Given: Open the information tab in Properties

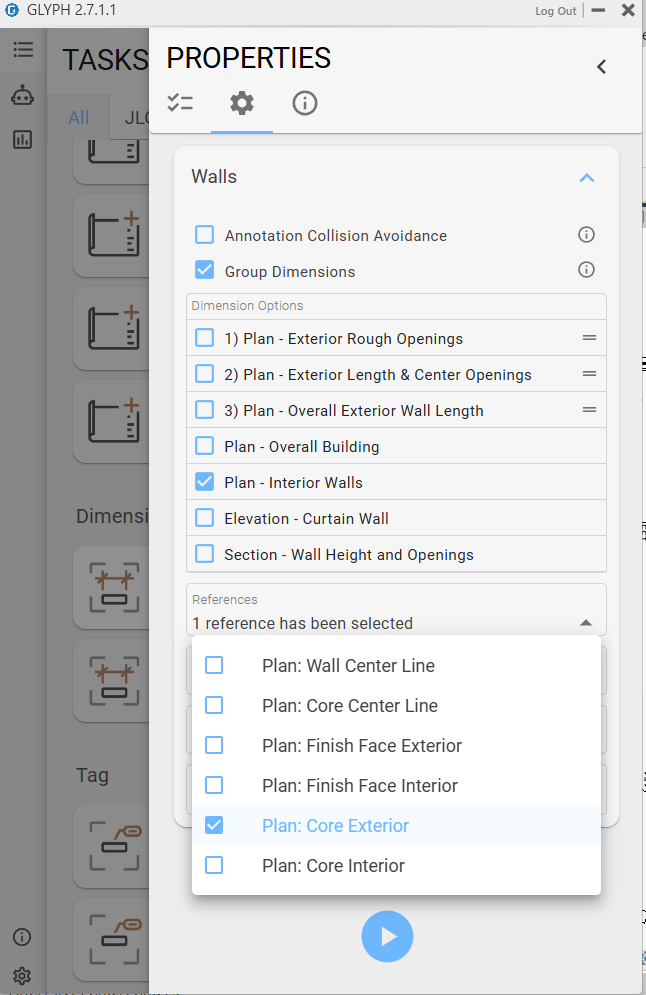Looking at the screenshot, I should coord(305,103).
